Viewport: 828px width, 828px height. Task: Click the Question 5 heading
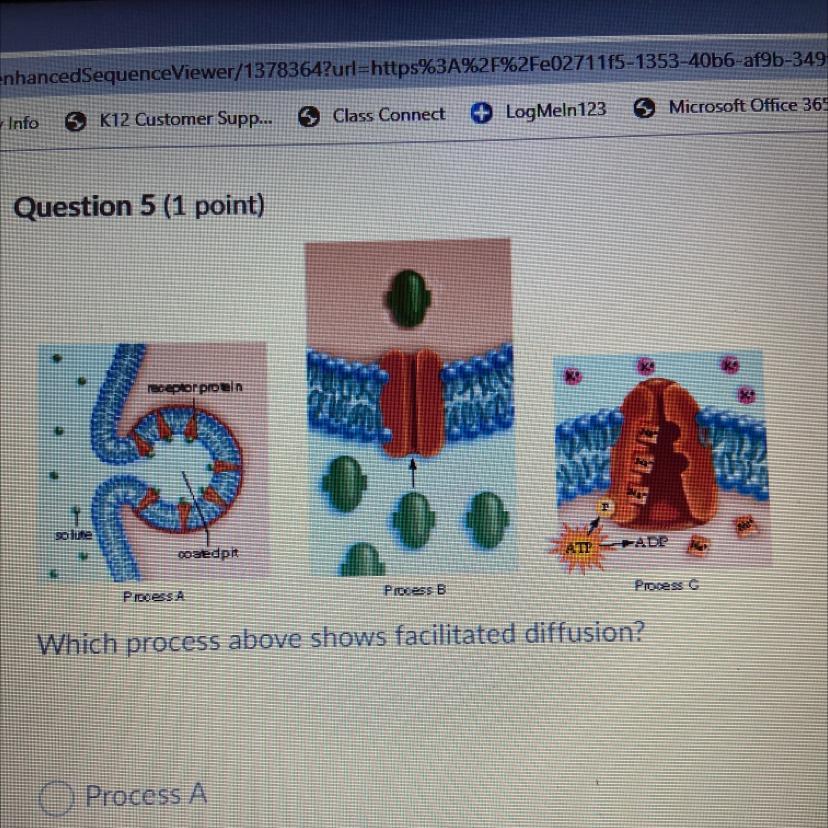pos(139,206)
